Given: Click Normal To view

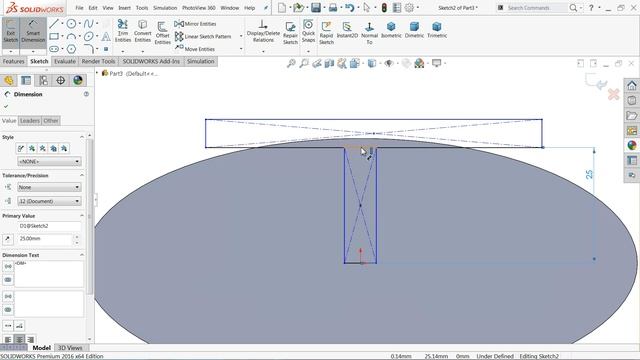Looking at the screenshot, I should click(369, 33).
